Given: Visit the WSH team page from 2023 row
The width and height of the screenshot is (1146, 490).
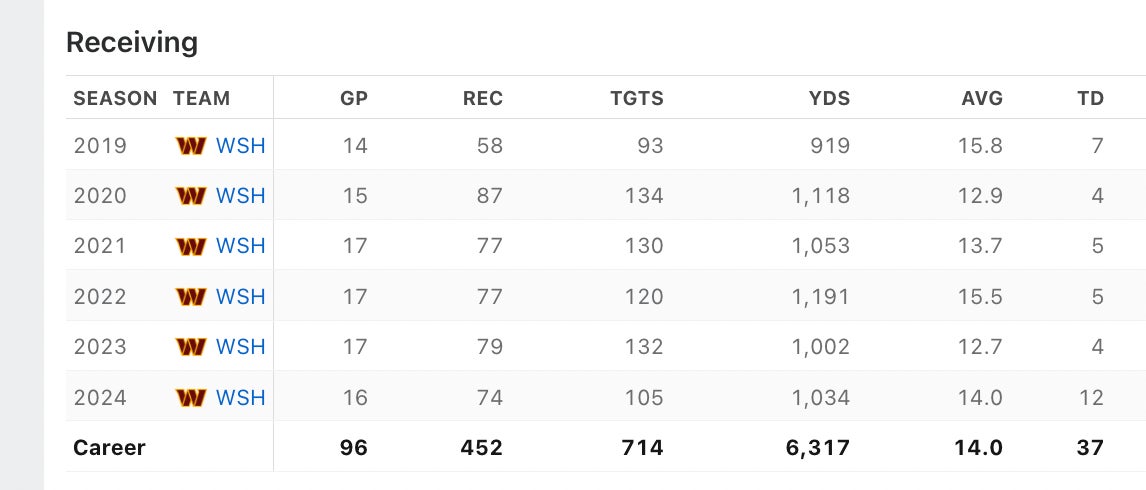Looking at the screenshot, I should pyautogui.click(x=241, y=347).
